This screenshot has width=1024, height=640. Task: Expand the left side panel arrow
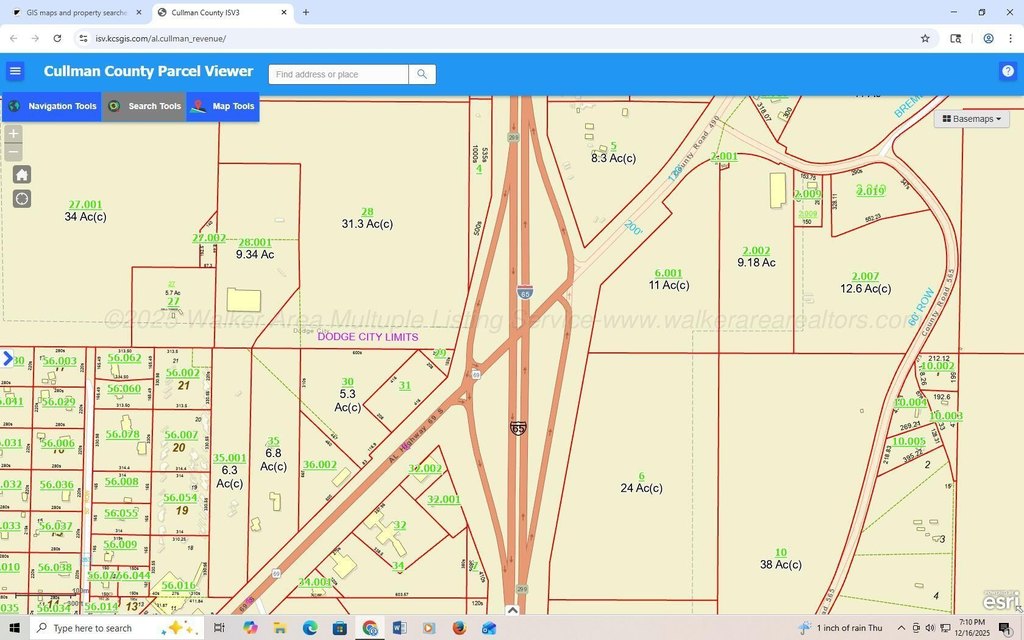(8, 358)
